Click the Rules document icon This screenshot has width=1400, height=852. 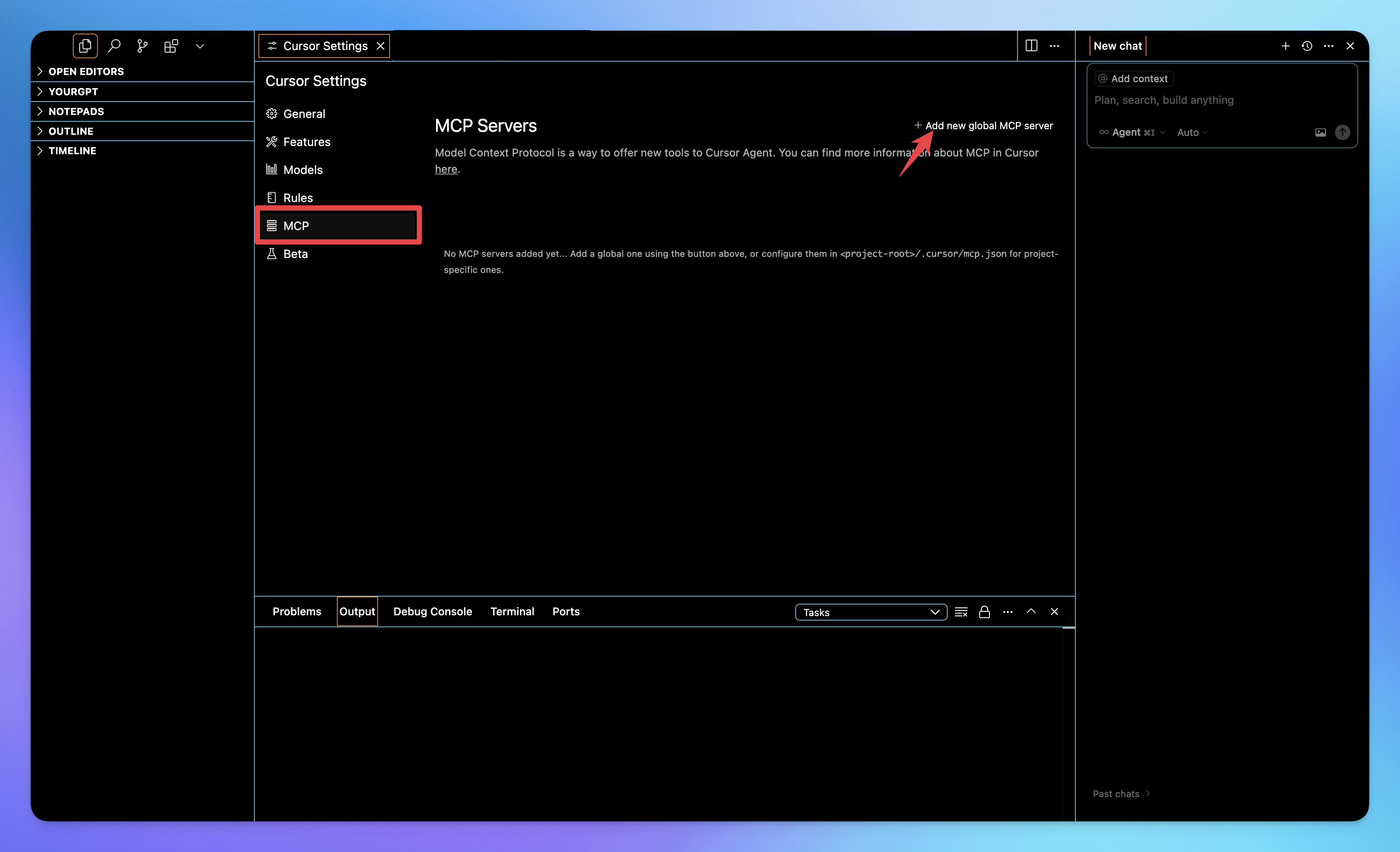pos(272,198)
